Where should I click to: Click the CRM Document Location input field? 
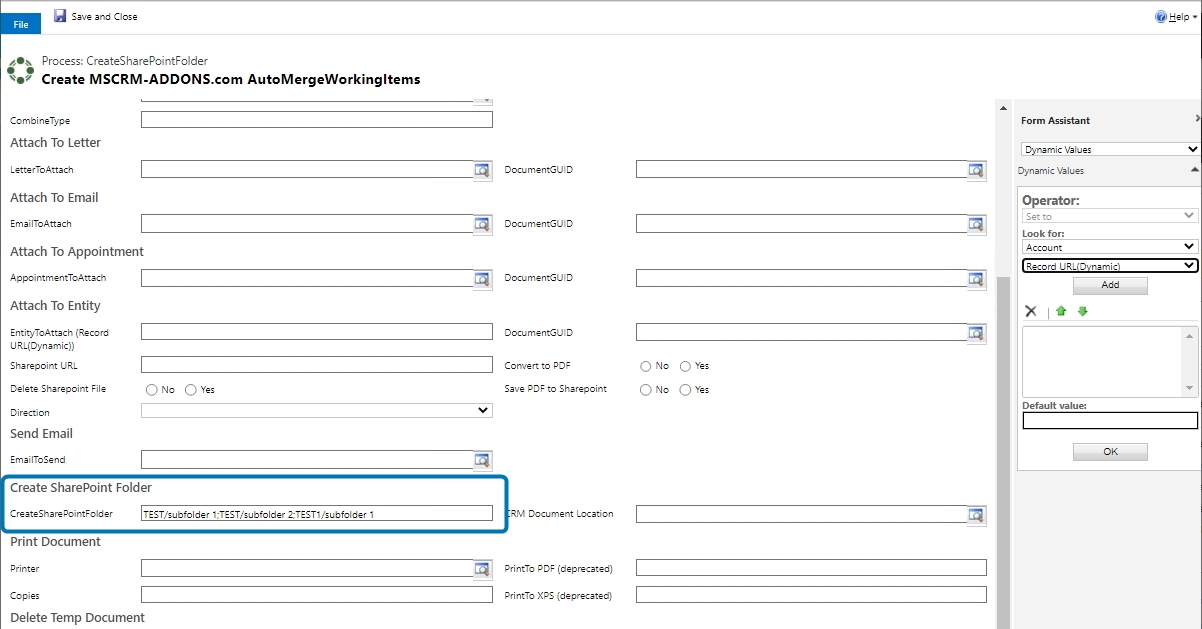(x=802, y=514)
